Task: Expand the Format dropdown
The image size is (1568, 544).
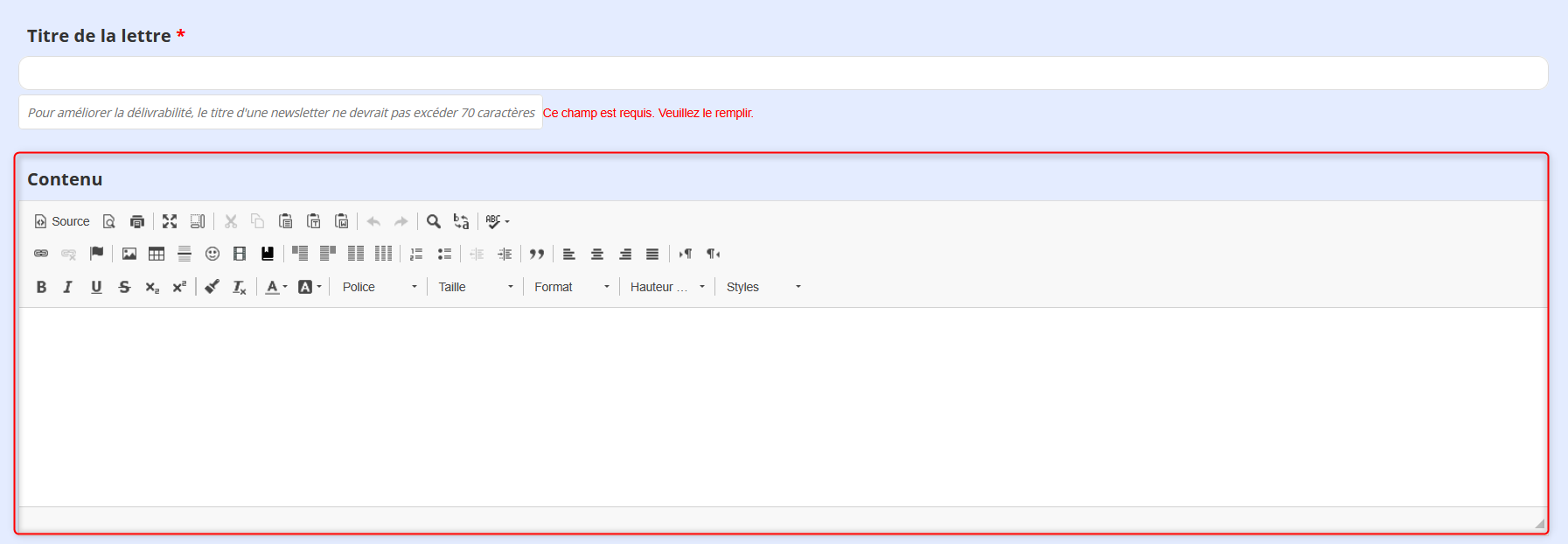Action: click(x=572, y=287)
